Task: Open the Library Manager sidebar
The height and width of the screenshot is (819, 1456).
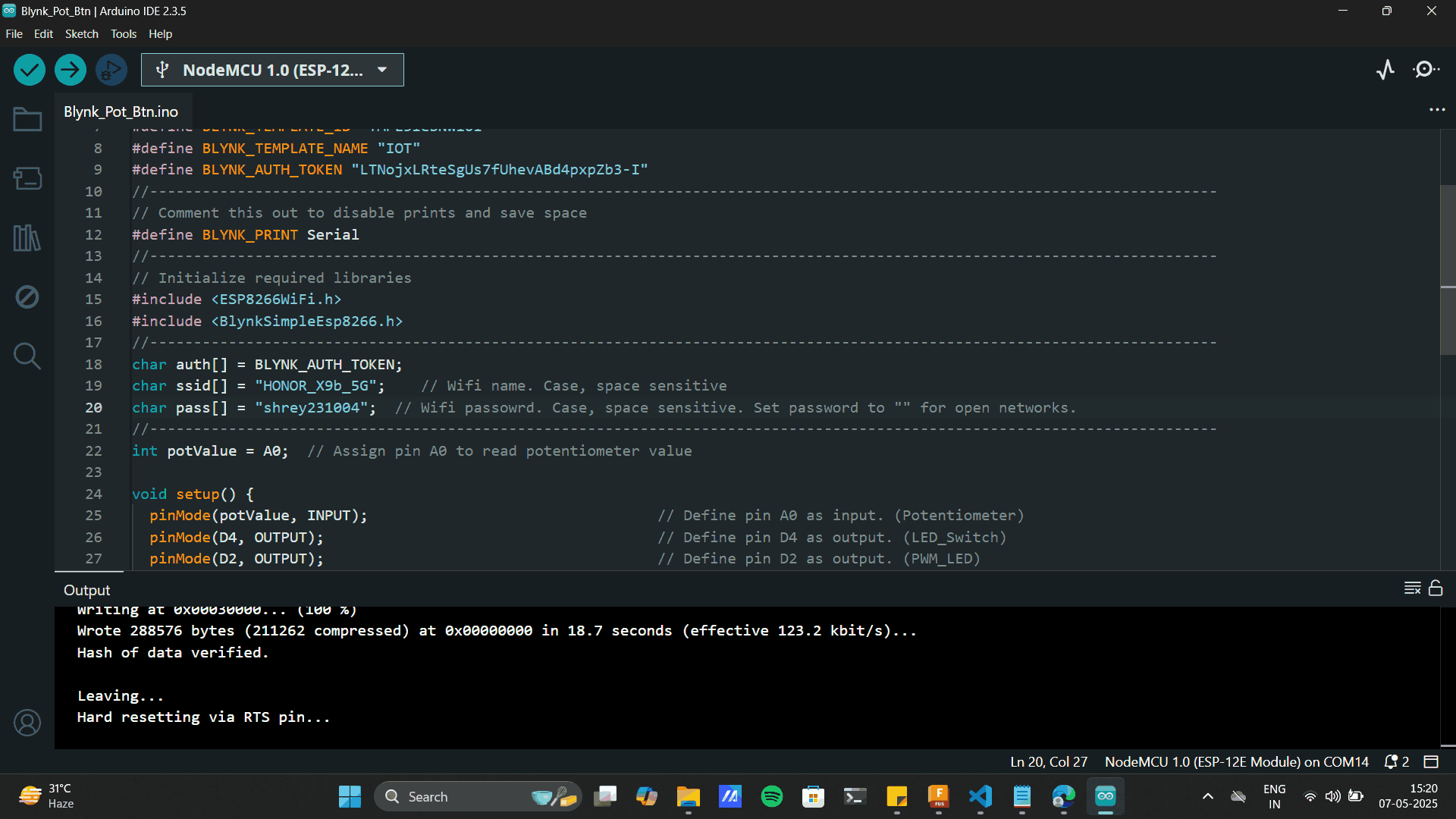Action: 27,237
